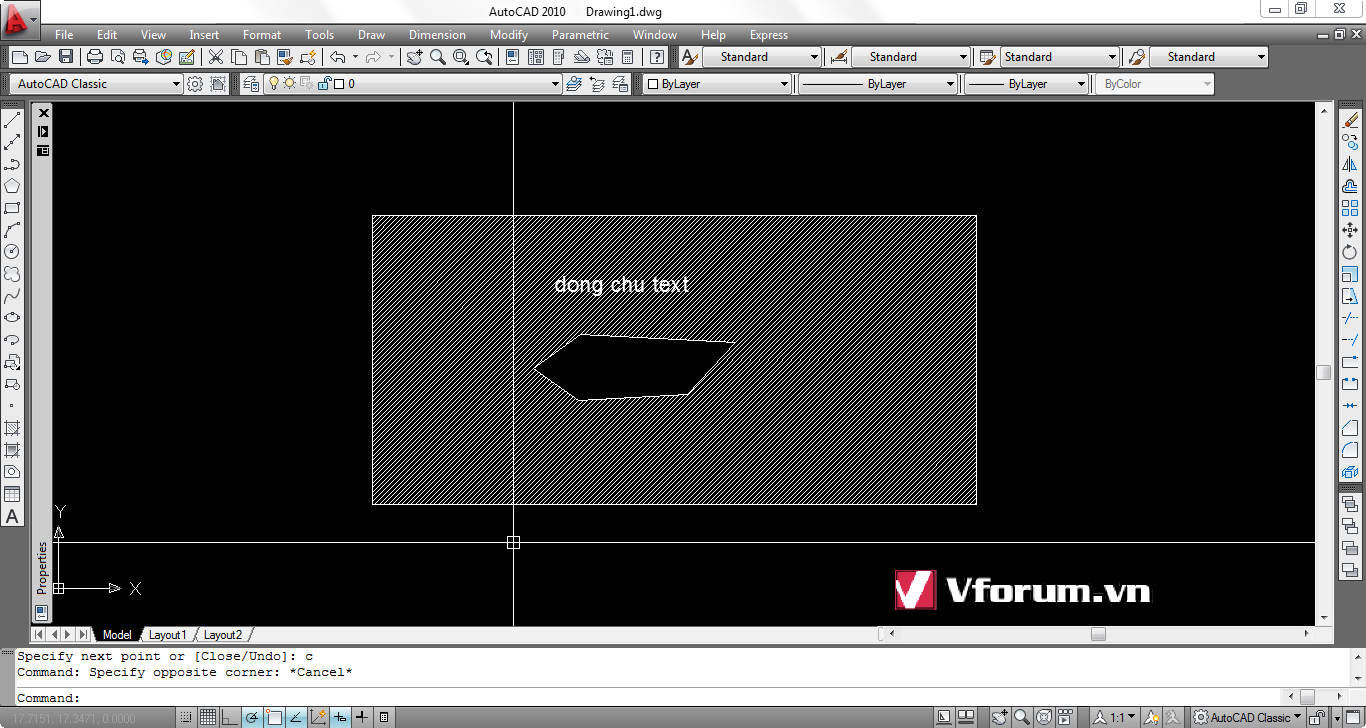1366x728 pixels.
Task: Select the Polygon draw tool
Action: (12, 186)
